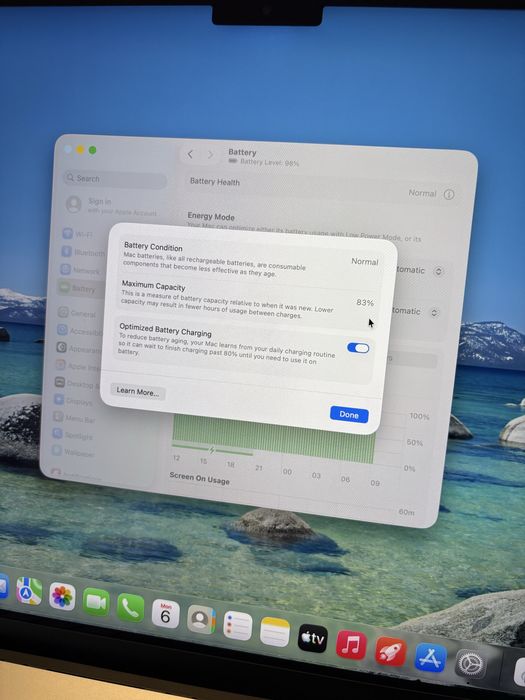Click the sidebar search magnifier icon

point(70,178)
